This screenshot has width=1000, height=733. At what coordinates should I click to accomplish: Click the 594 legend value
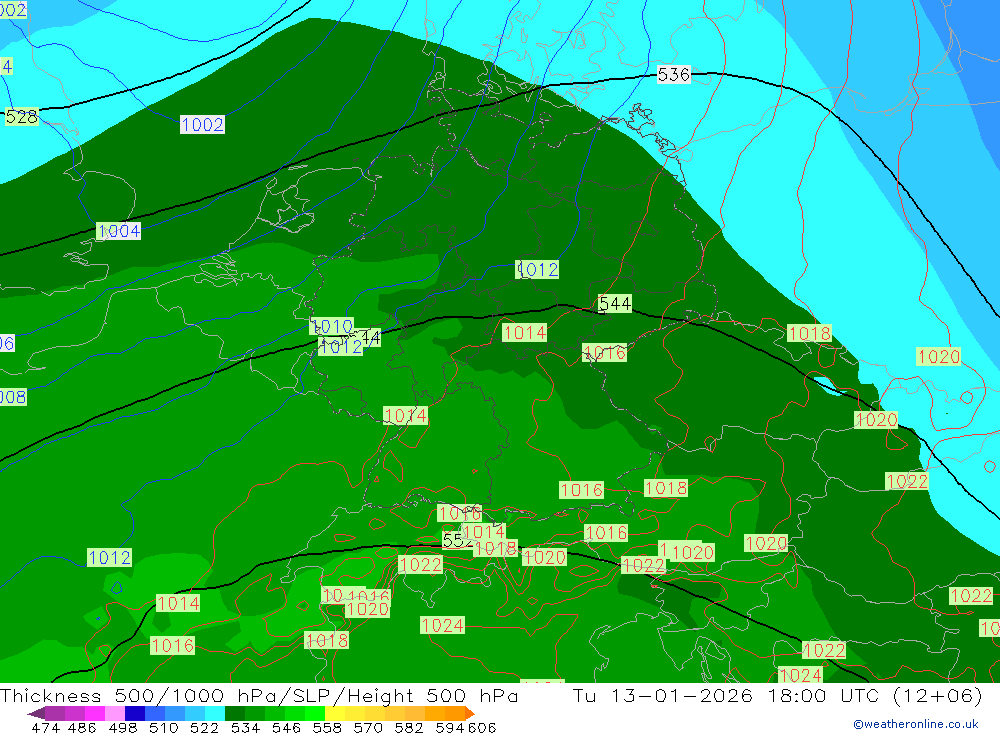[450, 727]
